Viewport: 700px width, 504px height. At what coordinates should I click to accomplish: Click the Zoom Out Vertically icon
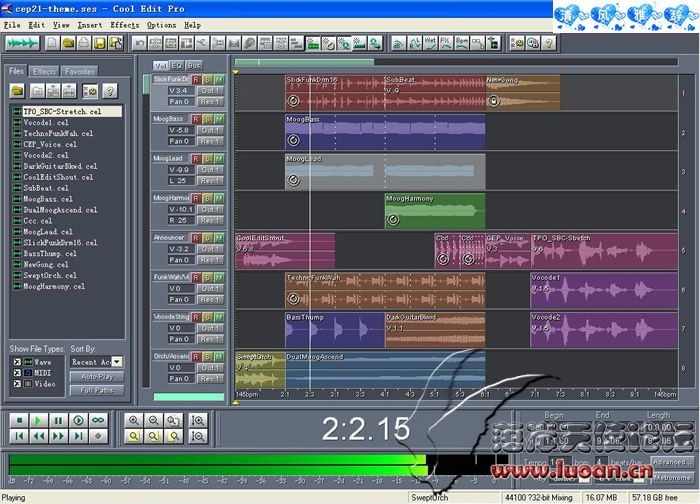(x=198, y=436)
